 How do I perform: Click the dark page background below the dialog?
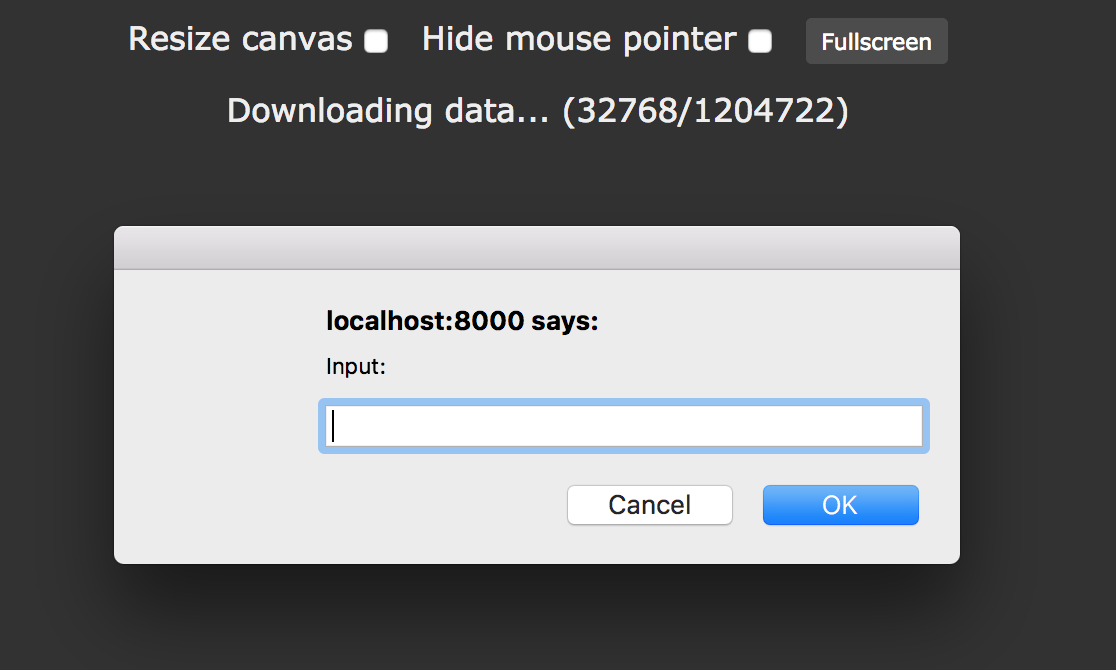tap(537, 620)
